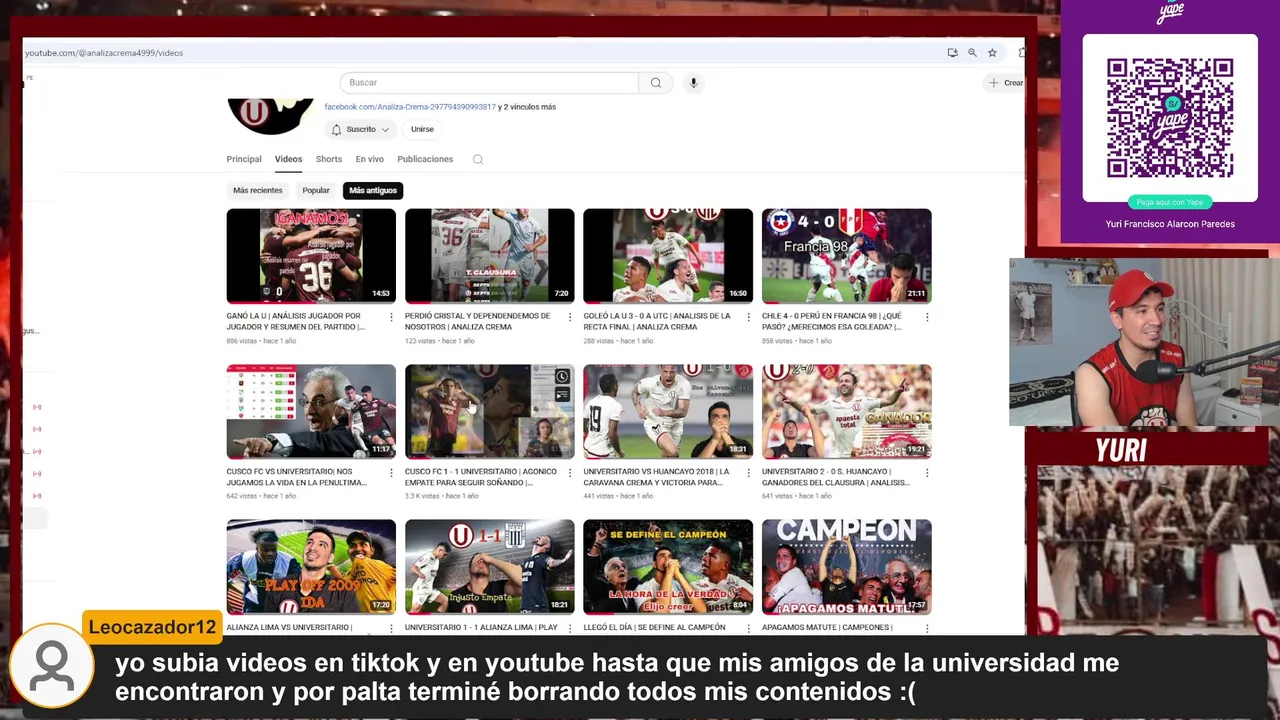Open three-dot menu for 'ALIANZA LIMA VS UNIVERSITARIO' video
1280x720 pixels.
[391, 628]
